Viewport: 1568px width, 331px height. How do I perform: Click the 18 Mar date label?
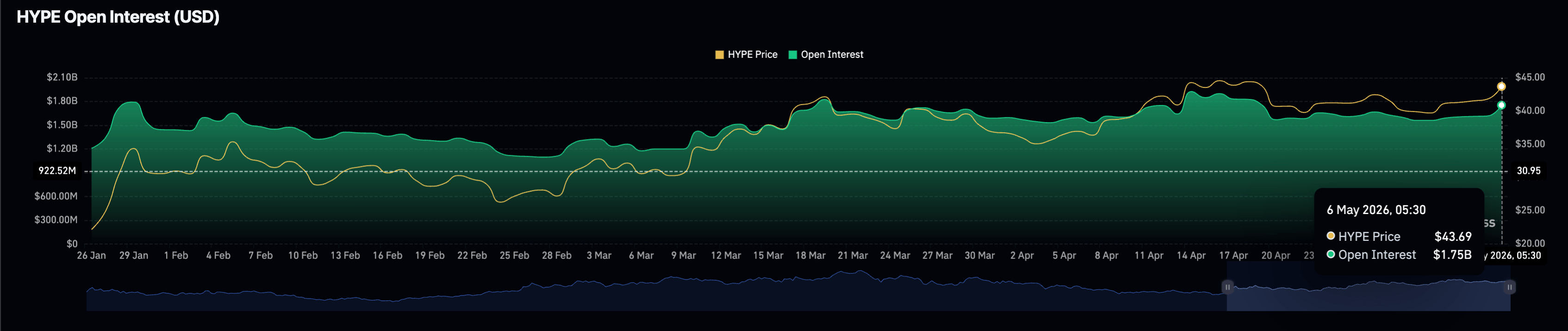810,256
